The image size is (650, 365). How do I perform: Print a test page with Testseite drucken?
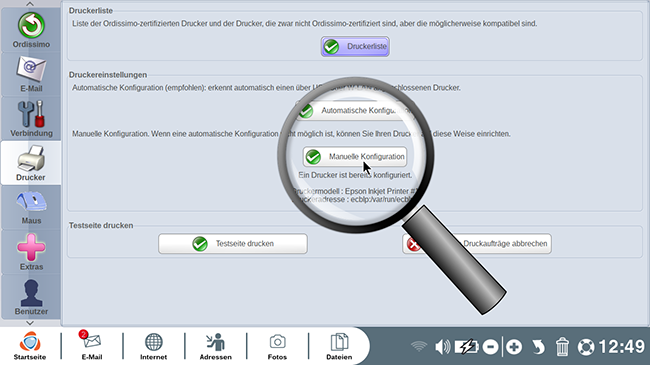click(233, 243)
